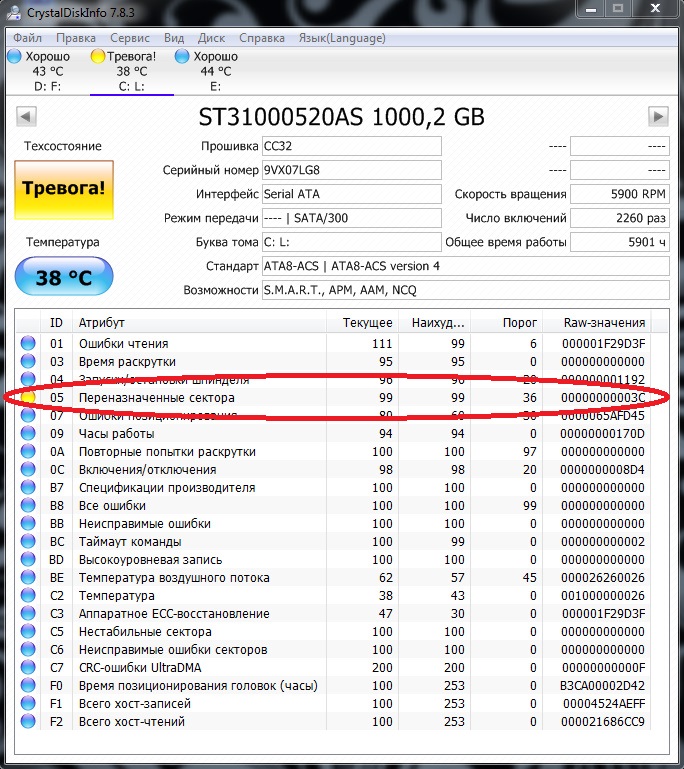Image resolution: width=684 pixels, height=769 pixels.
Task: Click the 38 °C temperature button
Action: pyautogui.click(x=64, y=276)
